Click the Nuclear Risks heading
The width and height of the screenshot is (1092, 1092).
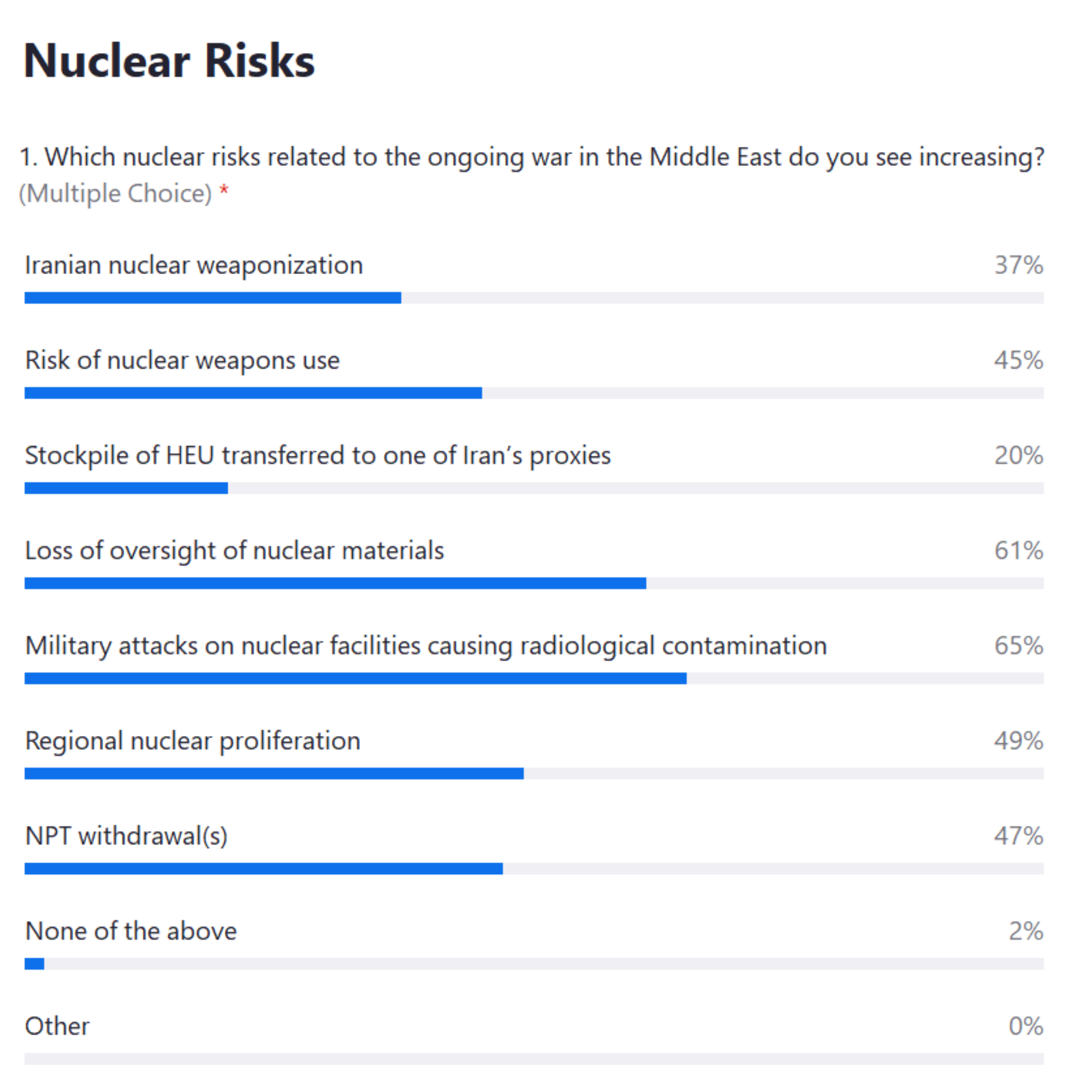[x=169, y=61]
